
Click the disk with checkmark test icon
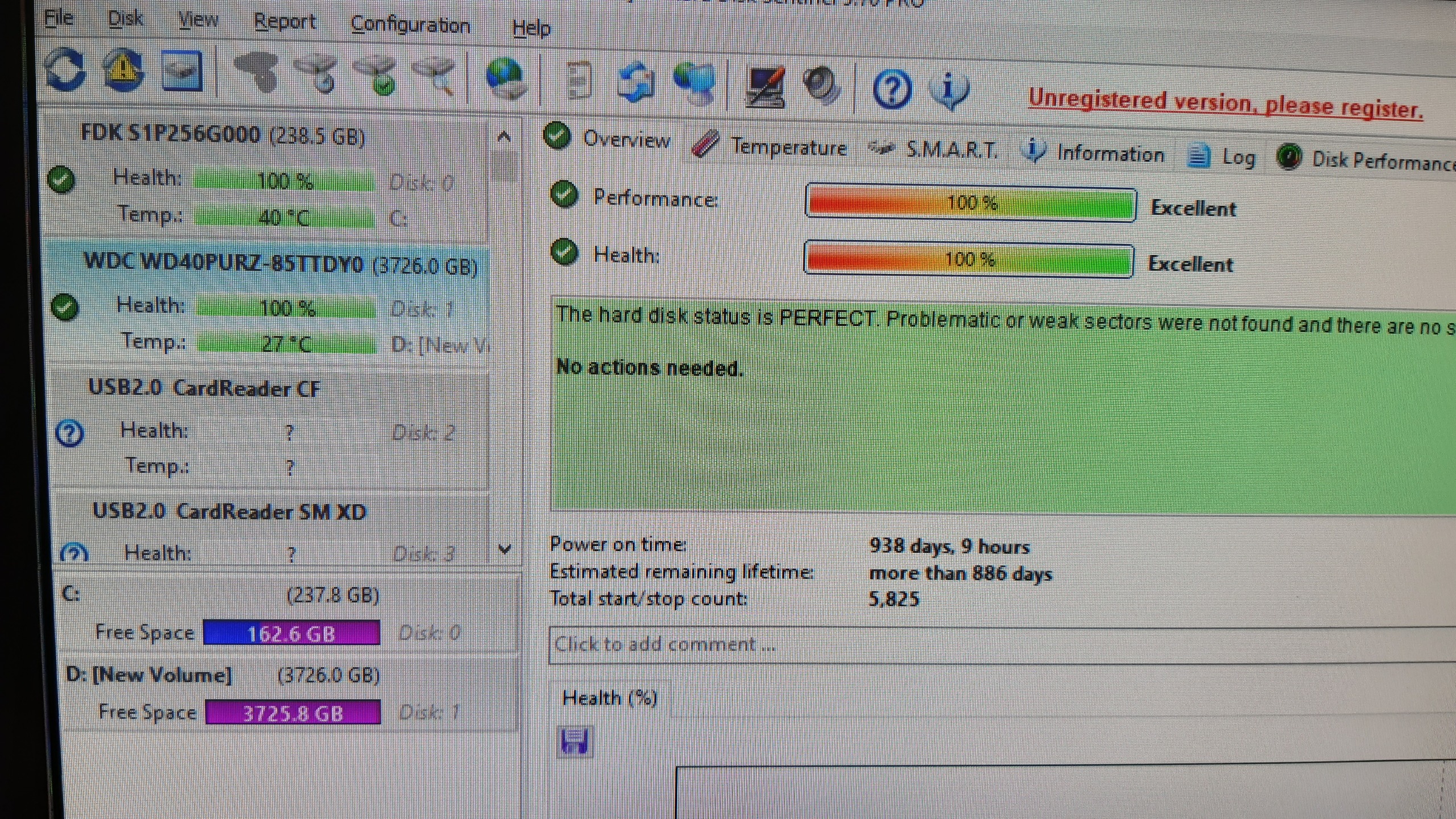[377, 77]
